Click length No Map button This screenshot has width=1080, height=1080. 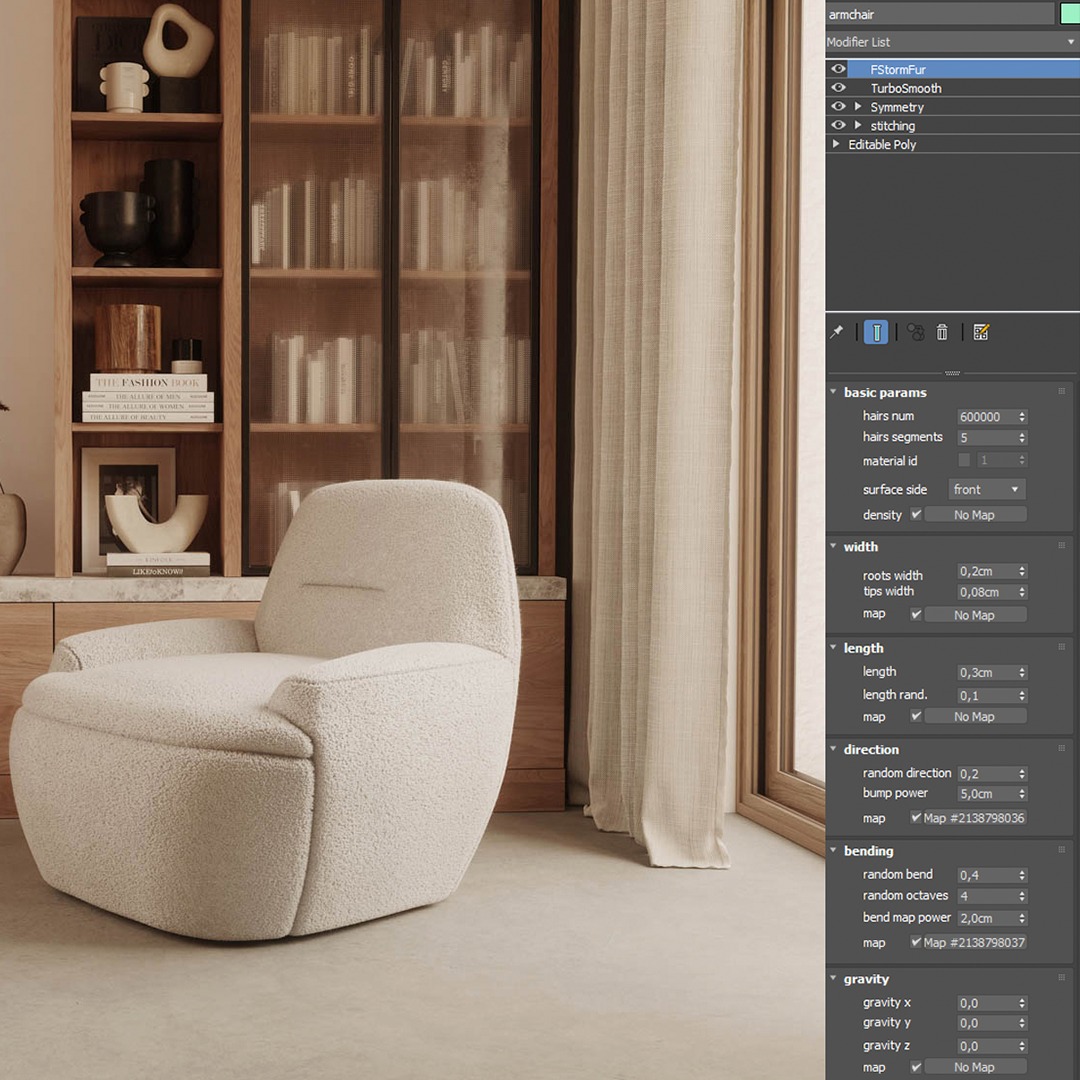point(975,716)
